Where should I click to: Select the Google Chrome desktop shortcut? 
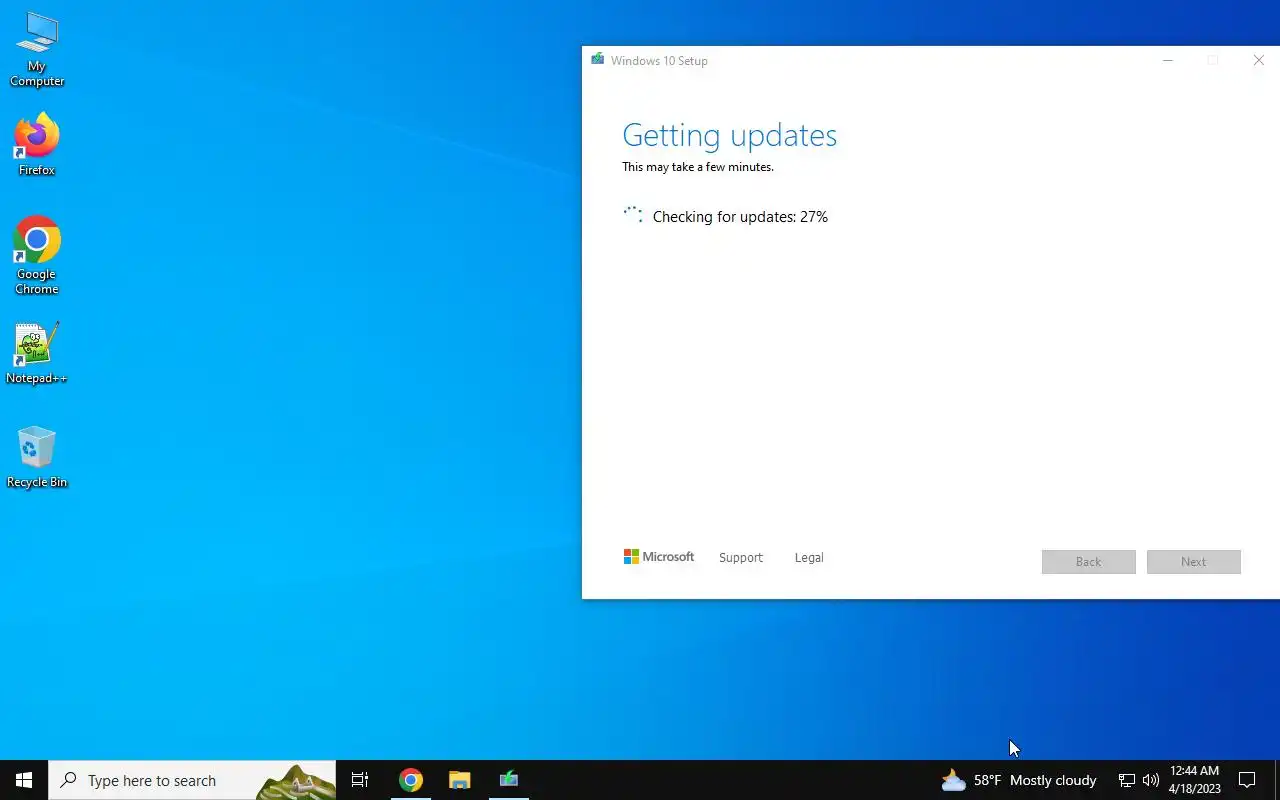[x=37, y=256]
